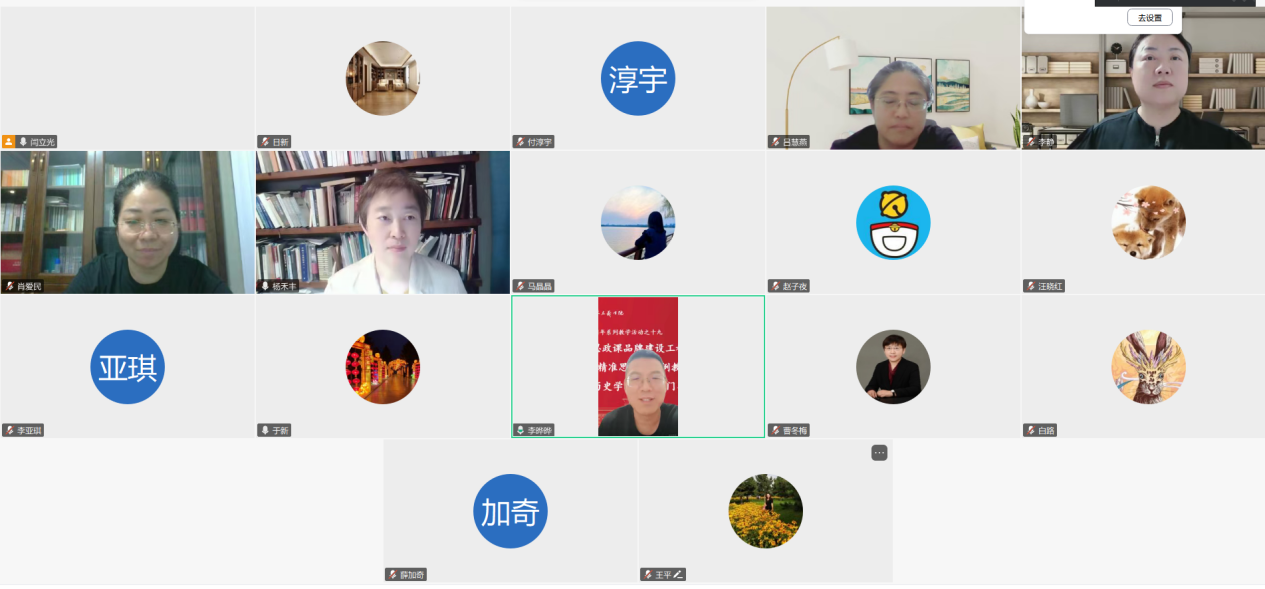
Task: Click the 去设置 button
Action: point(1149,18)
